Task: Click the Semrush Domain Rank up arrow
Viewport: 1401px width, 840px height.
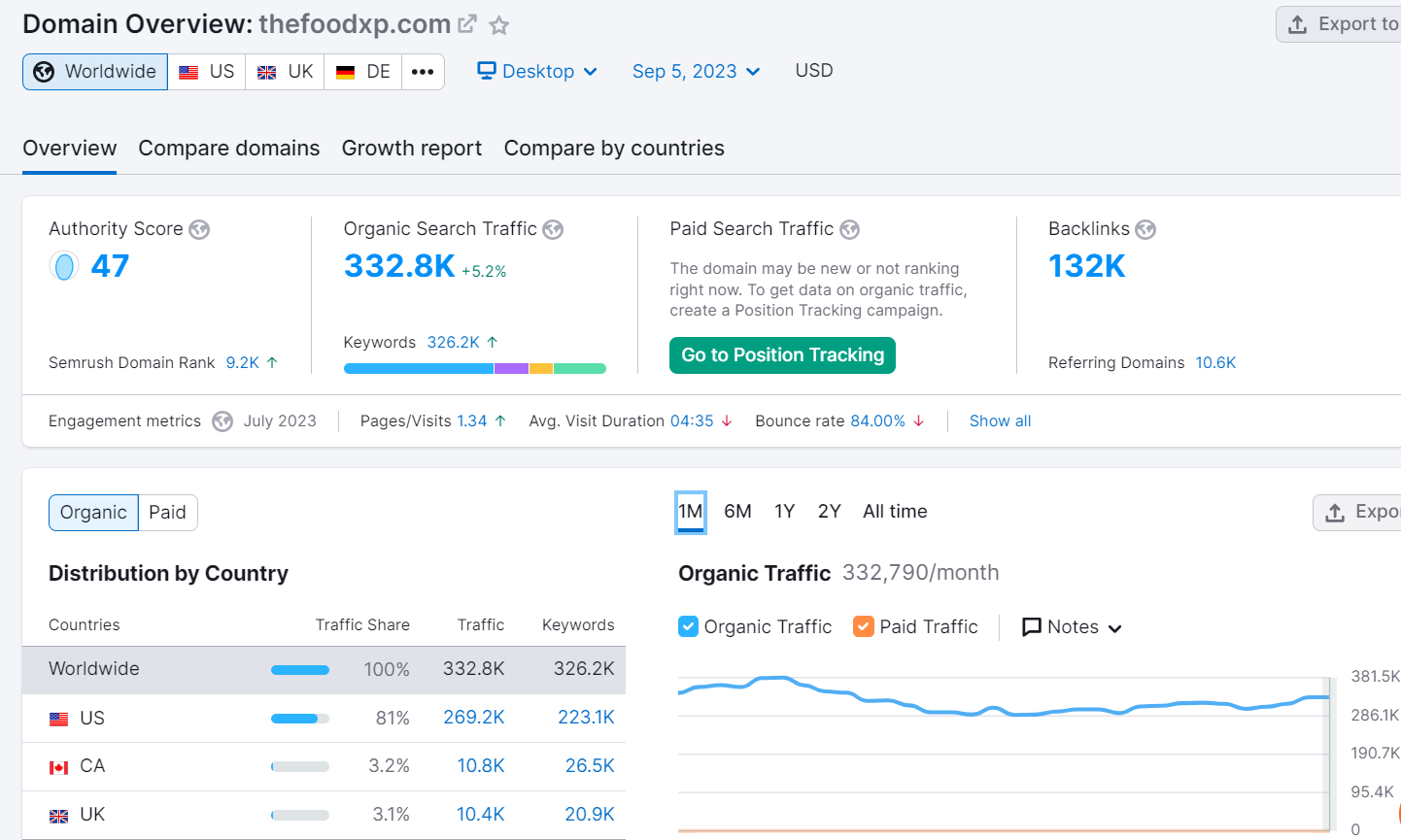Action: (x=272, y=362)
